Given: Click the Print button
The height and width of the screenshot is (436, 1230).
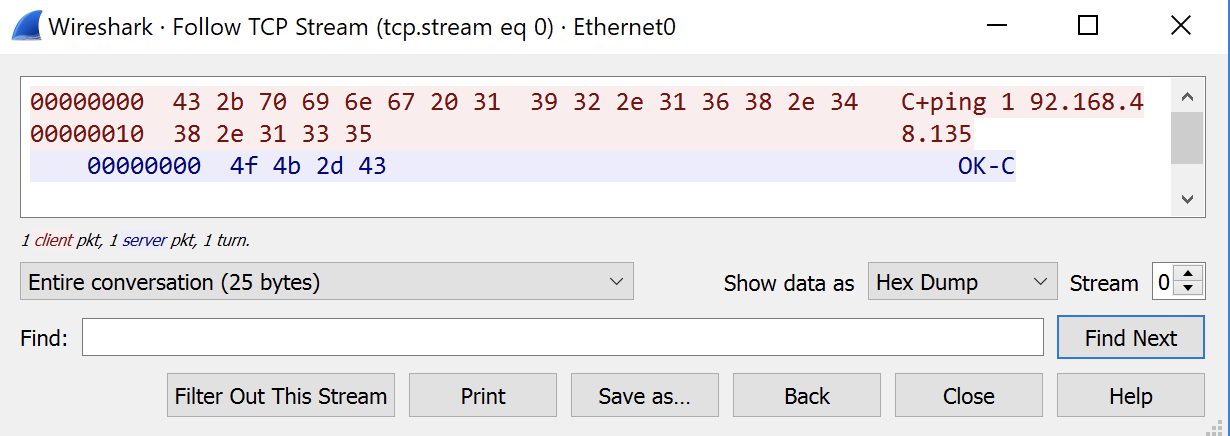Looking at the screenshot, I should 483,396.
